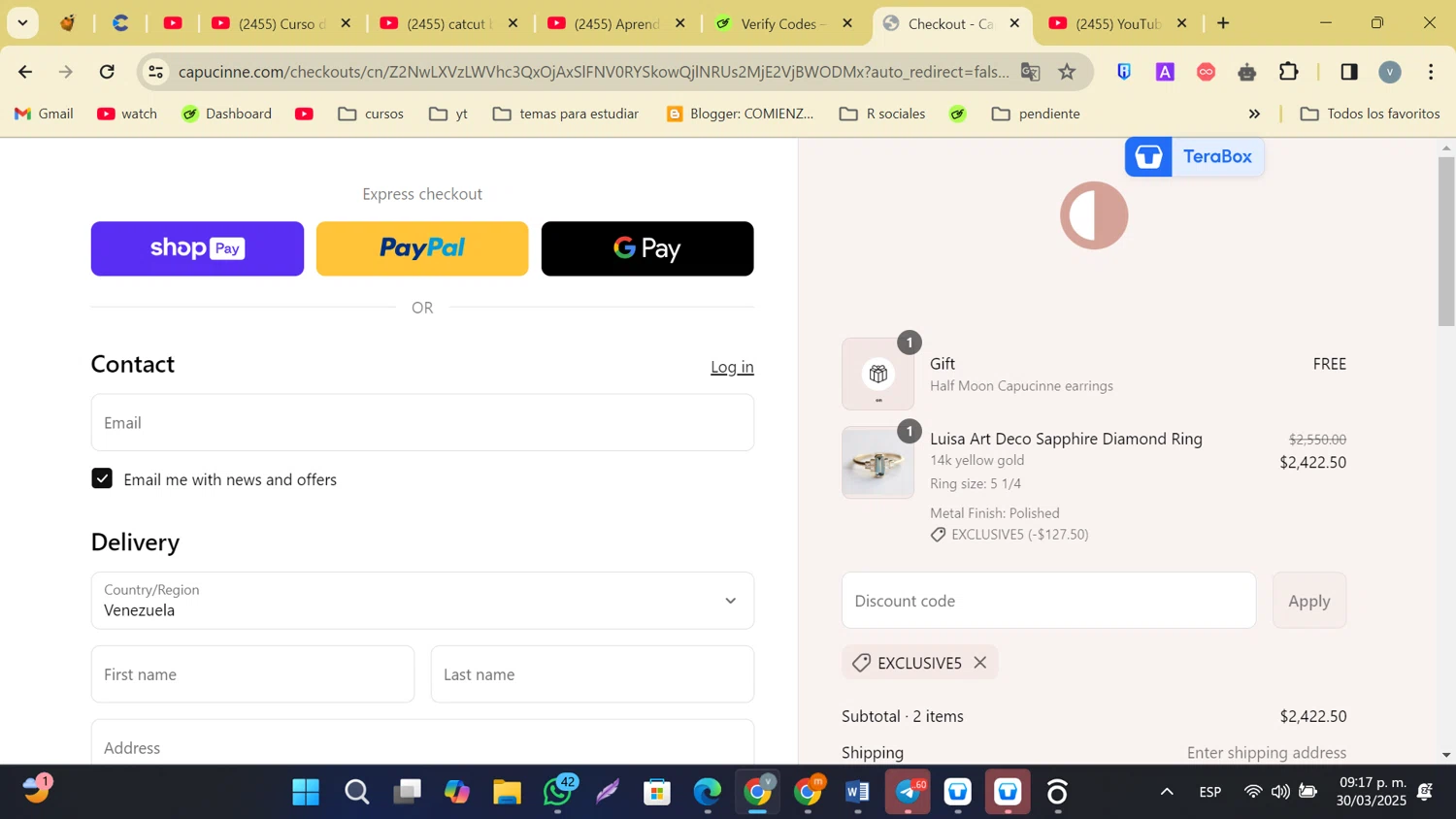Open Gmail bookmark
1456x819 pixels.
pos(44,114)
